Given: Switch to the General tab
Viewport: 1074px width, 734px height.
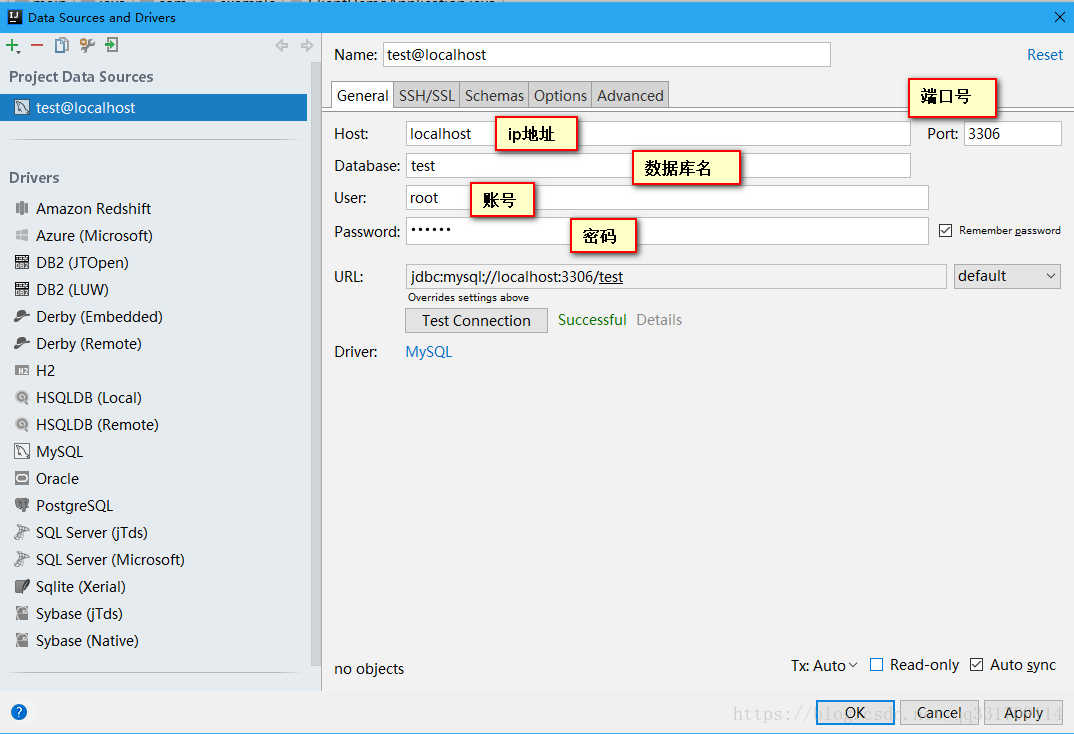Looking at the screenshot, I should (x=362, y=95).
